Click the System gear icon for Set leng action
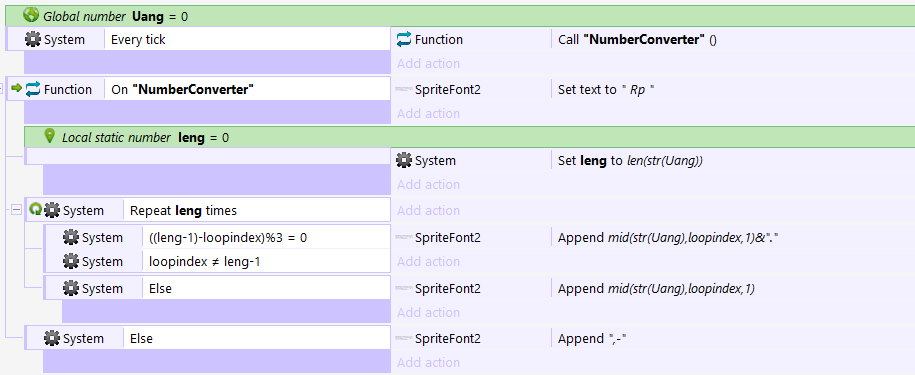This screenshot has width=915, height=375. pos(404,160)
